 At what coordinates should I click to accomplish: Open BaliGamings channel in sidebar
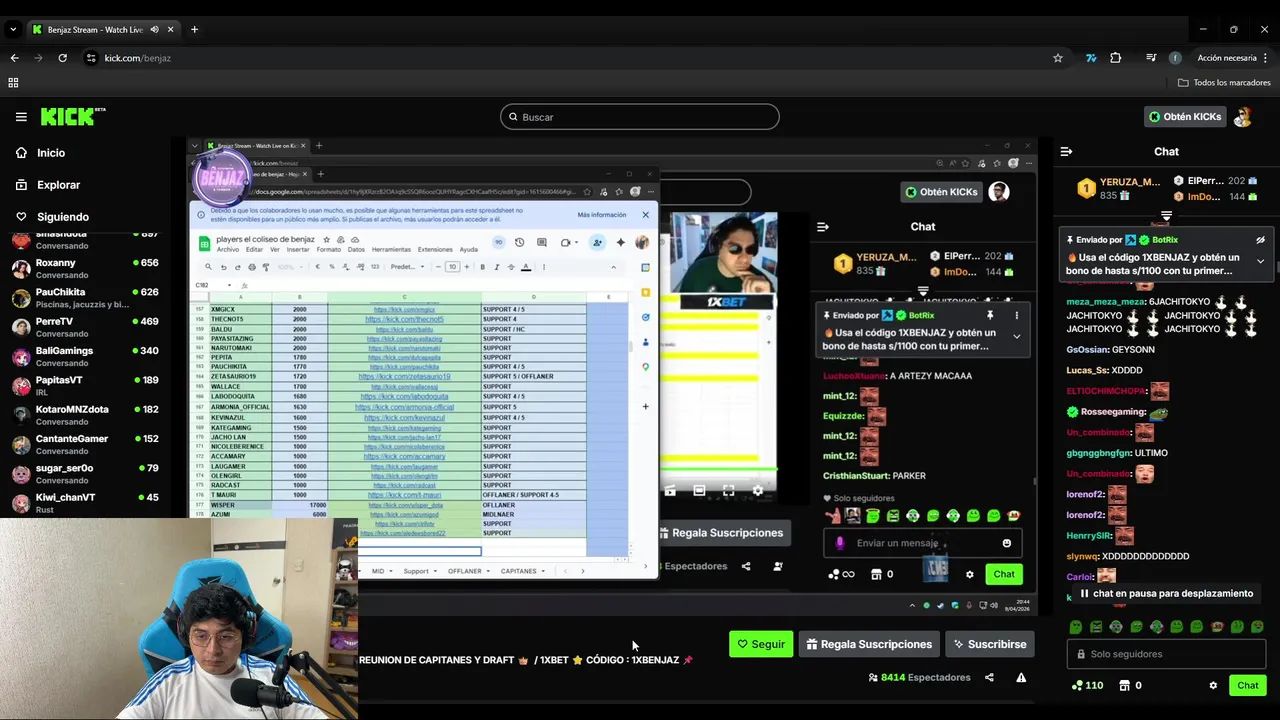[x=86, y=356]
